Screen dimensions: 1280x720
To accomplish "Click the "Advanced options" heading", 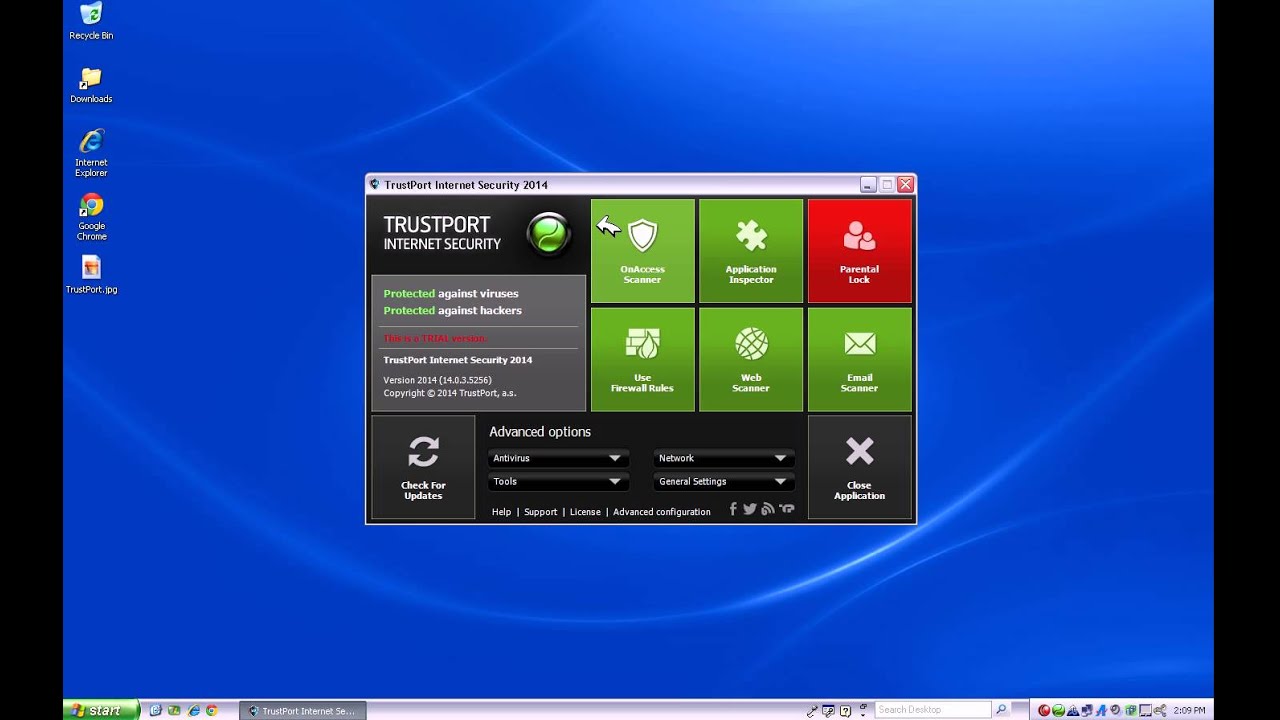I will tap(540, 432).
